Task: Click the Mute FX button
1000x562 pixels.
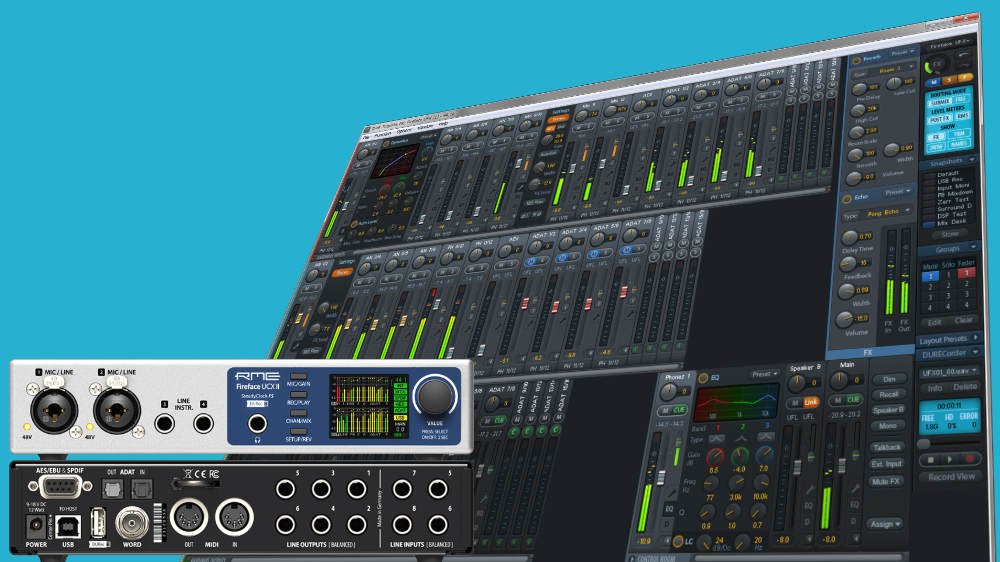Action: click(887, 481)
